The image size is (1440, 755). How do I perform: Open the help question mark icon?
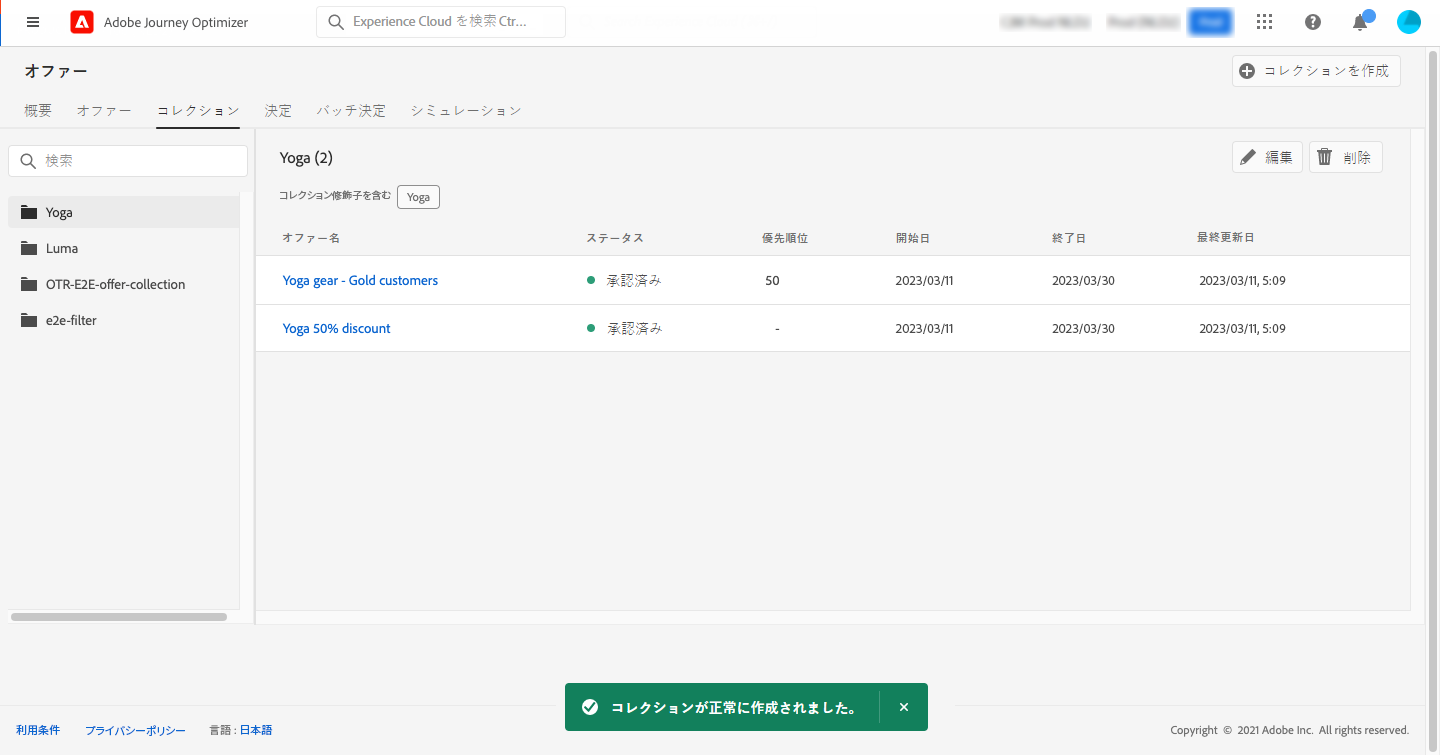pyautogui.click(x=1313, y=22)
